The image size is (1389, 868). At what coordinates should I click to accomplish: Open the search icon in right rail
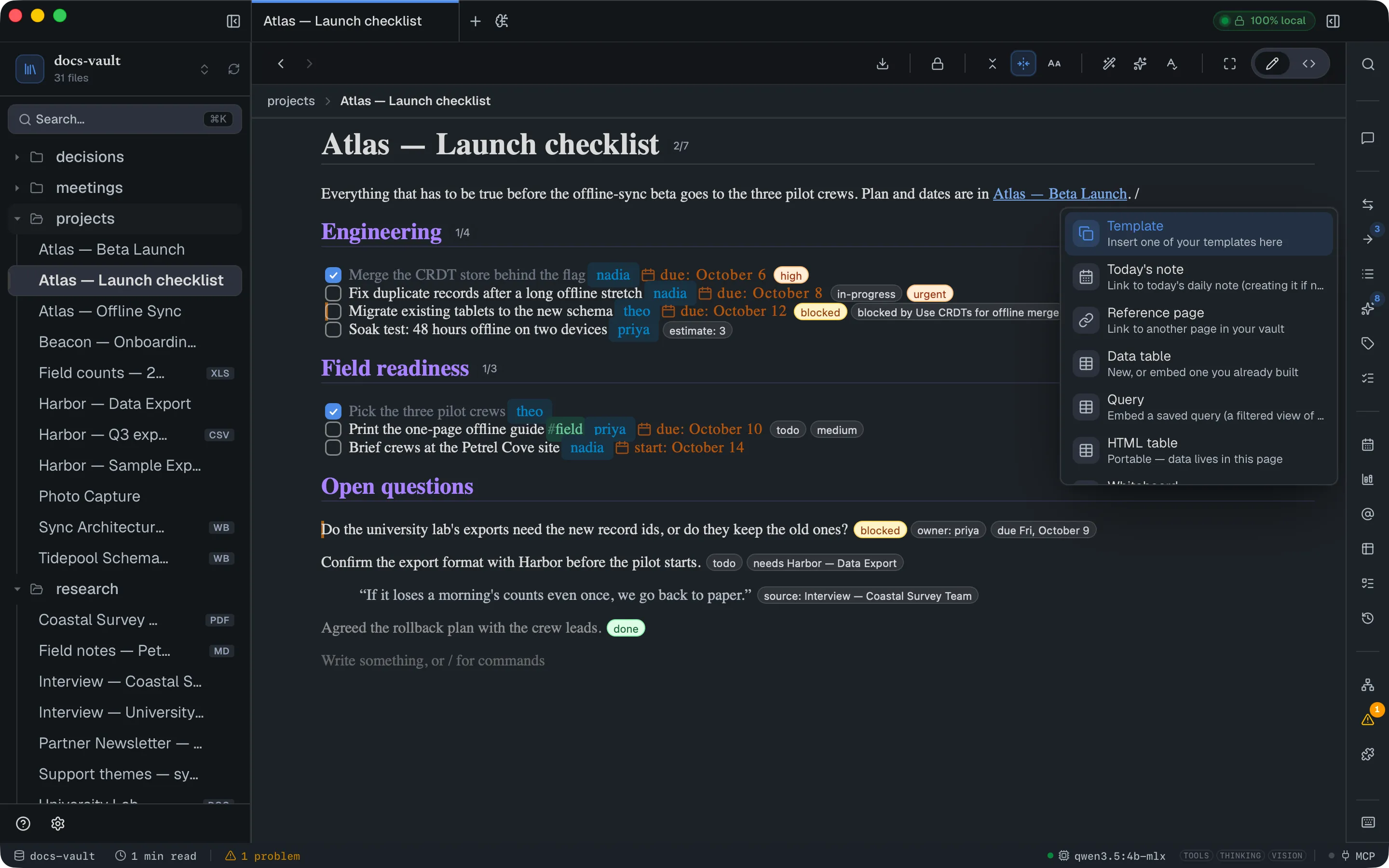1368,64
